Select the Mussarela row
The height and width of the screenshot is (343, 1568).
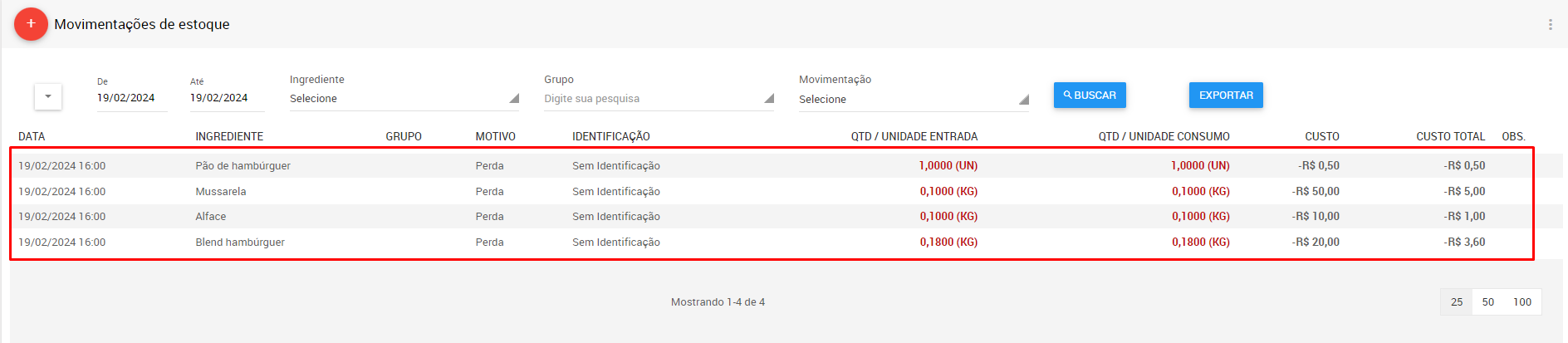click(772, 191)
